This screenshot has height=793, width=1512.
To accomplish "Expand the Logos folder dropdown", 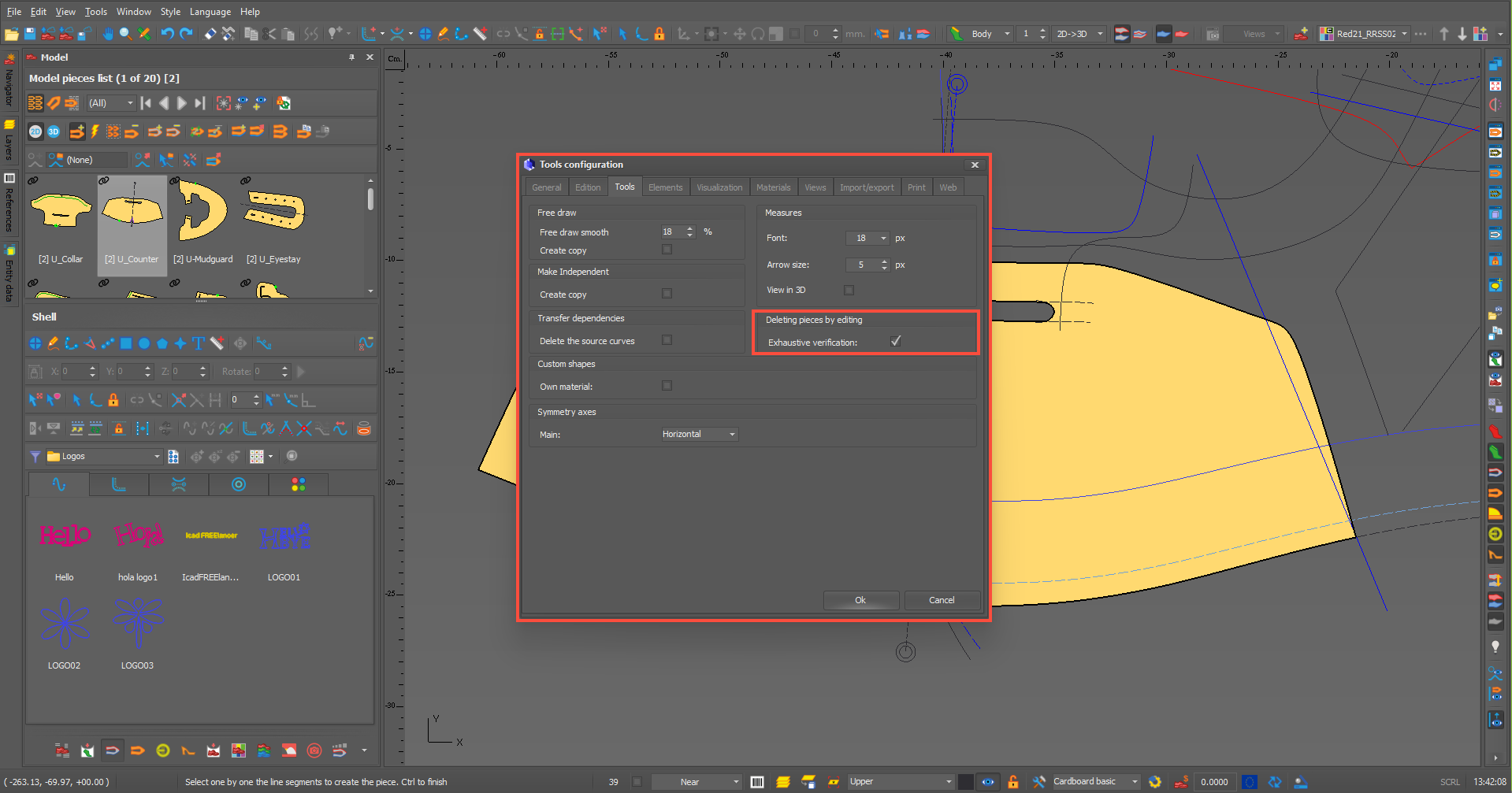I will click(x=156, y=457).
